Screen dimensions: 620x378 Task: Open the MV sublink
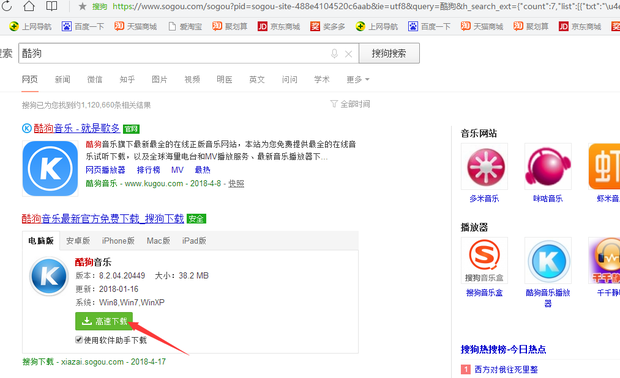[x=177, y=170]
